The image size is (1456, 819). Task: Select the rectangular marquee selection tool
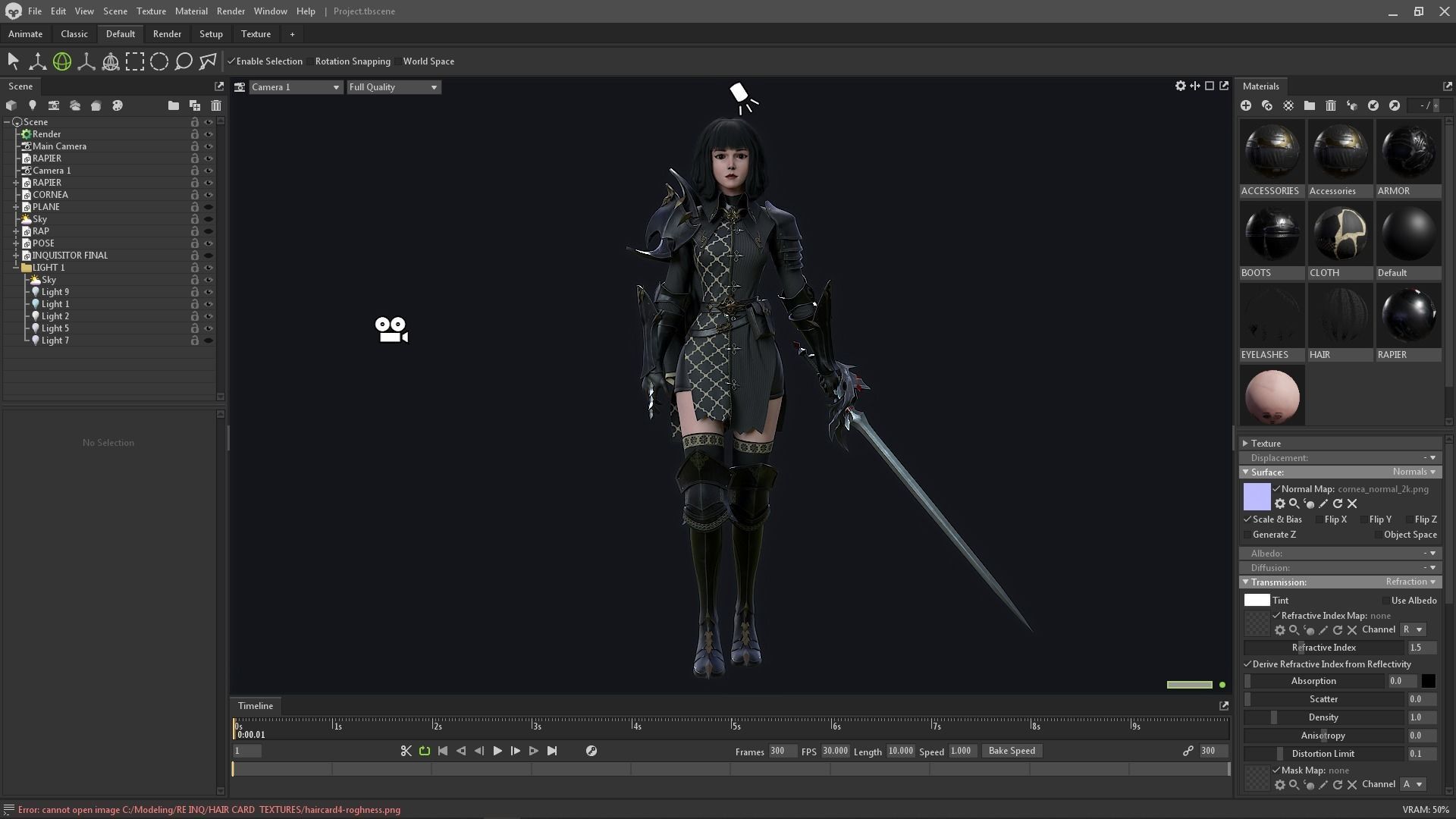(135, 61)
